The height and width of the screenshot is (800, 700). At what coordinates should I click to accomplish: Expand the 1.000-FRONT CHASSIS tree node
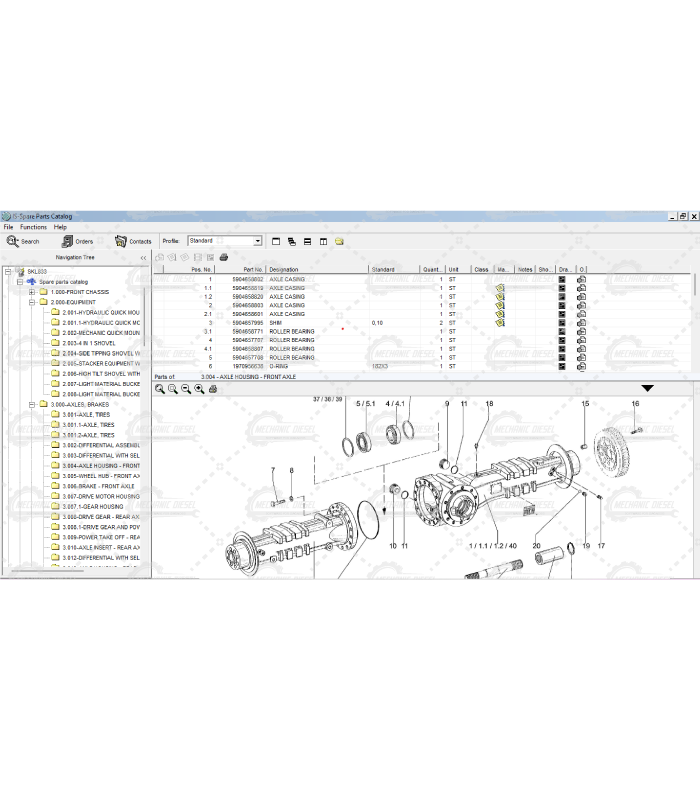pyautogui.click(x=32, y=292)
